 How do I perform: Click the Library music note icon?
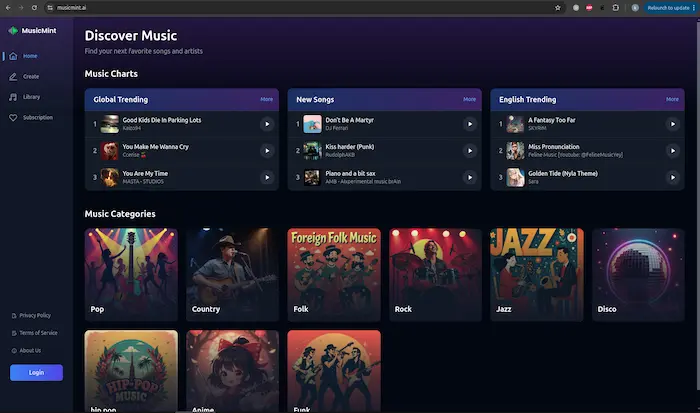click(x=12, y=97)
